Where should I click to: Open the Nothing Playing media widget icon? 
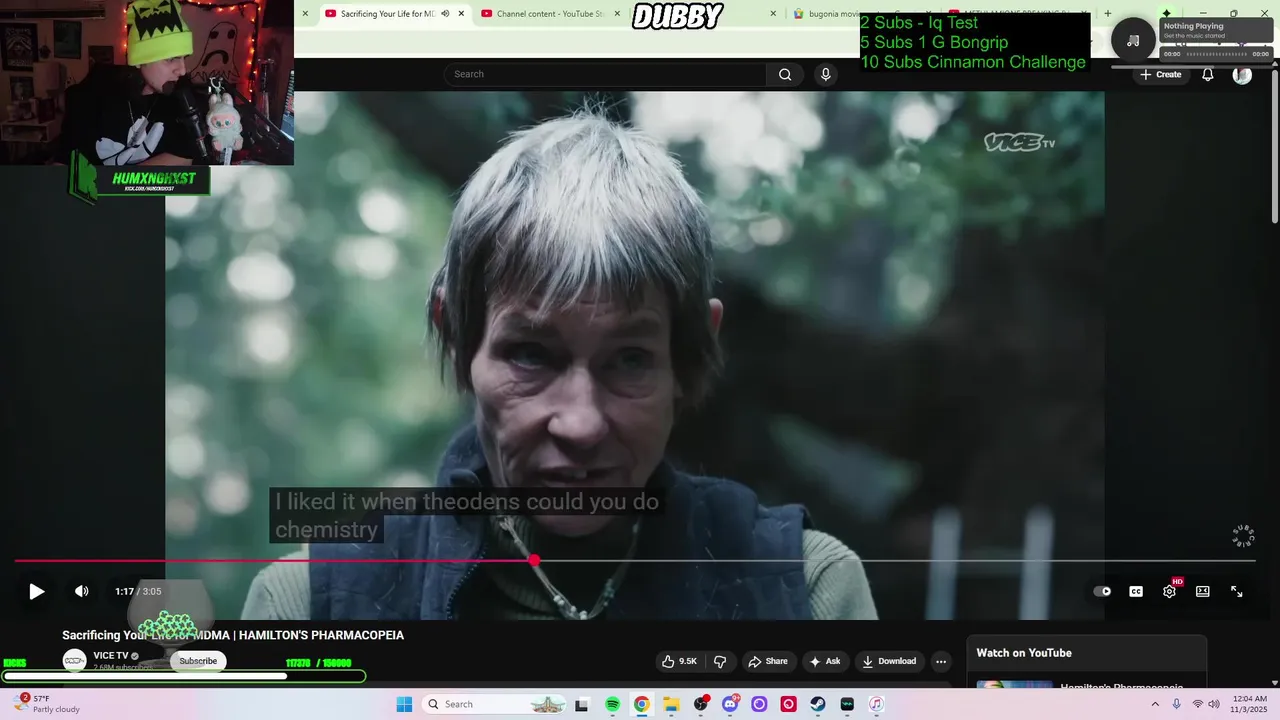[x=1133, y=41]
